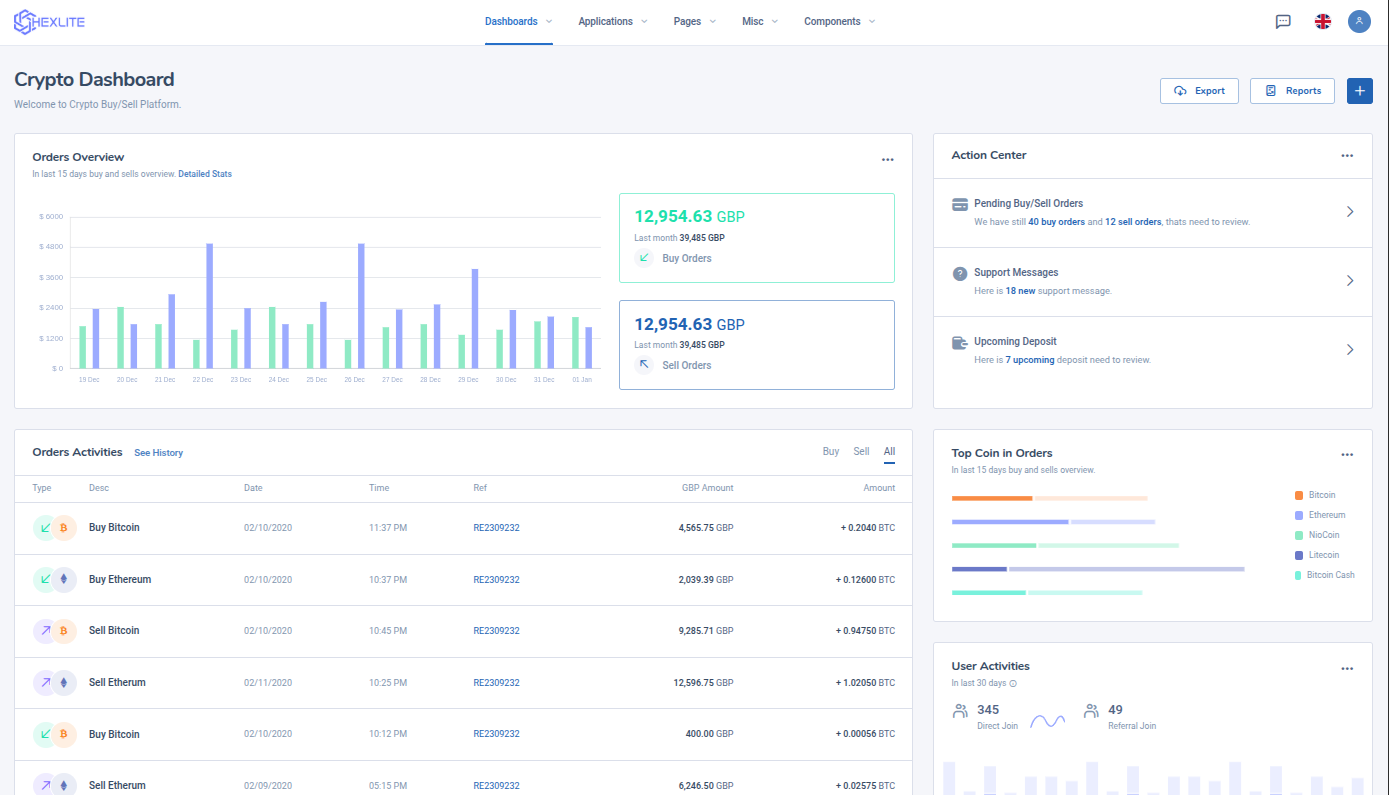Click the UK flag language icon
Screen dimensions: 1389x795
click(x=1322, y=21)
